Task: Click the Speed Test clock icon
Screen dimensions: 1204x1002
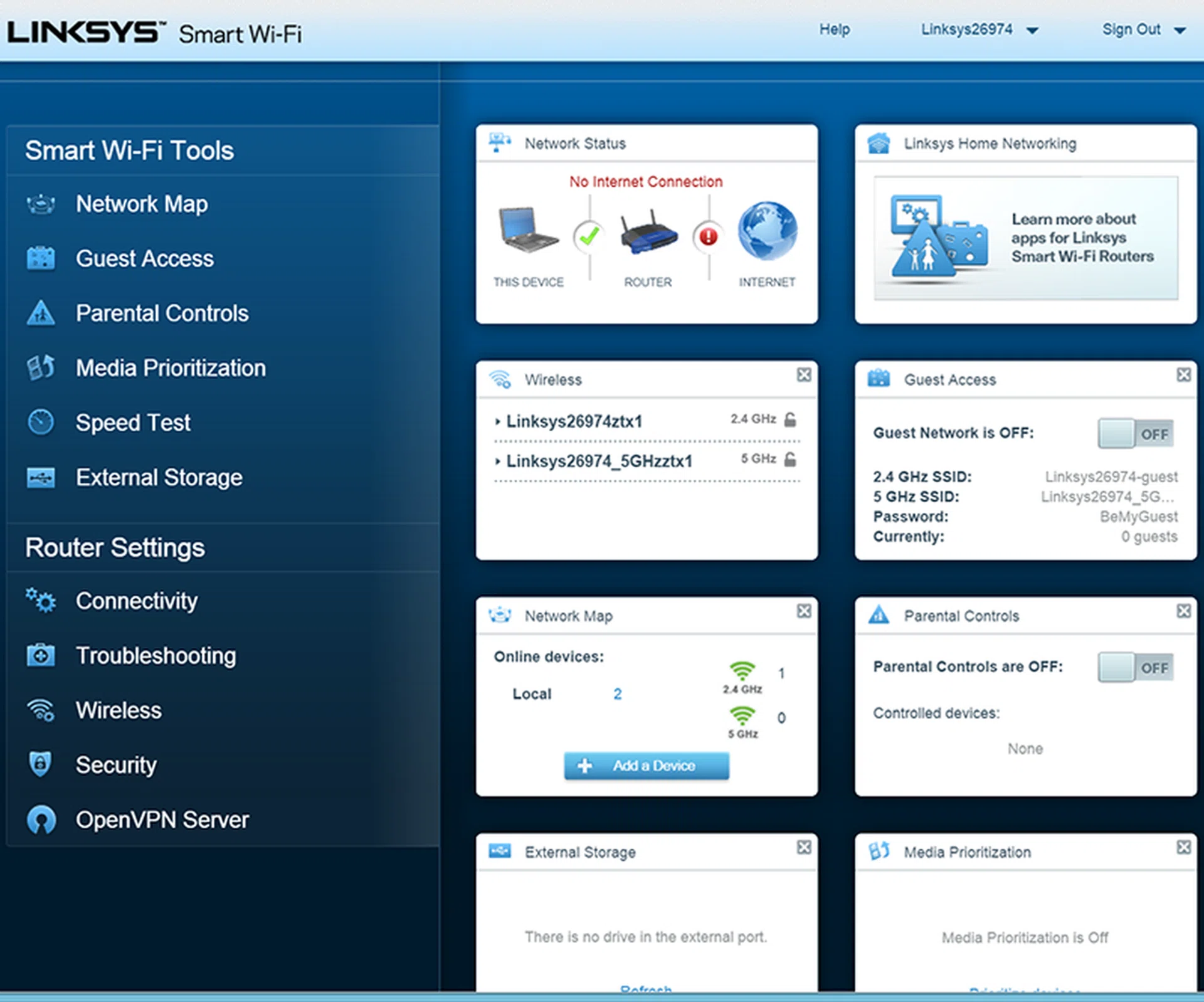Action: click(x=41, y=422)
